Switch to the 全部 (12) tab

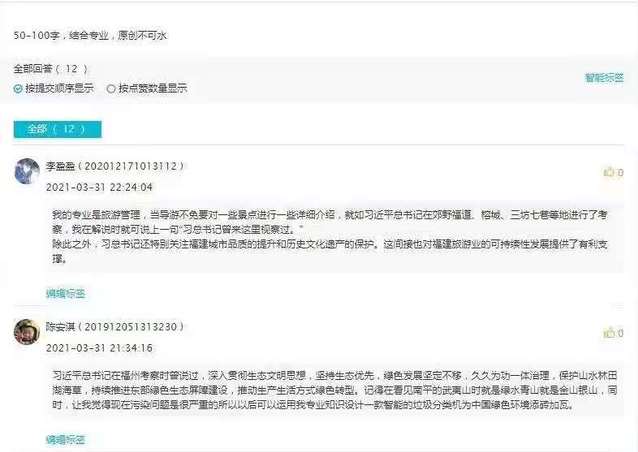point(57,129)
